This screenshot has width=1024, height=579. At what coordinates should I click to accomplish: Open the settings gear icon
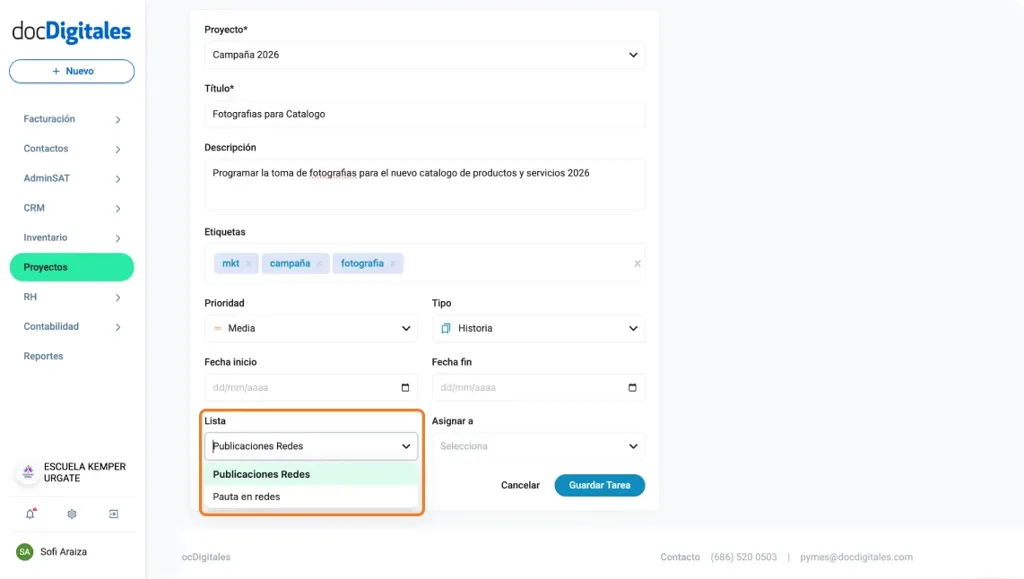click(x=71, y=513)
